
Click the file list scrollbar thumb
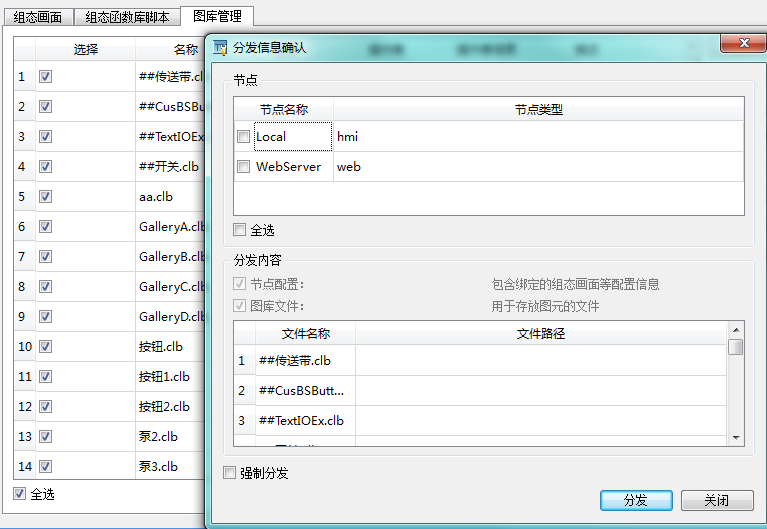[736, 347]
